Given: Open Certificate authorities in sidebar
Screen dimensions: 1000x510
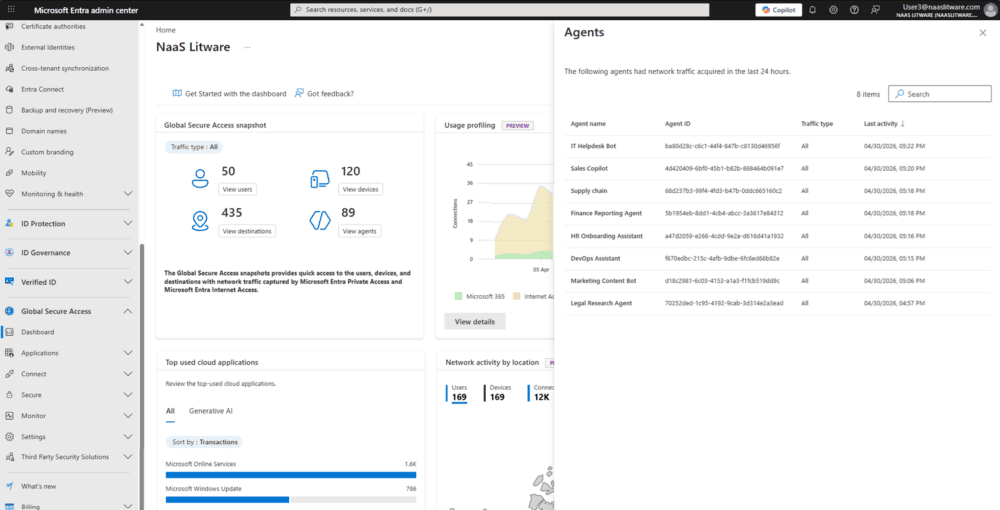Looking at the screenshot, I should tap(53, 26).
